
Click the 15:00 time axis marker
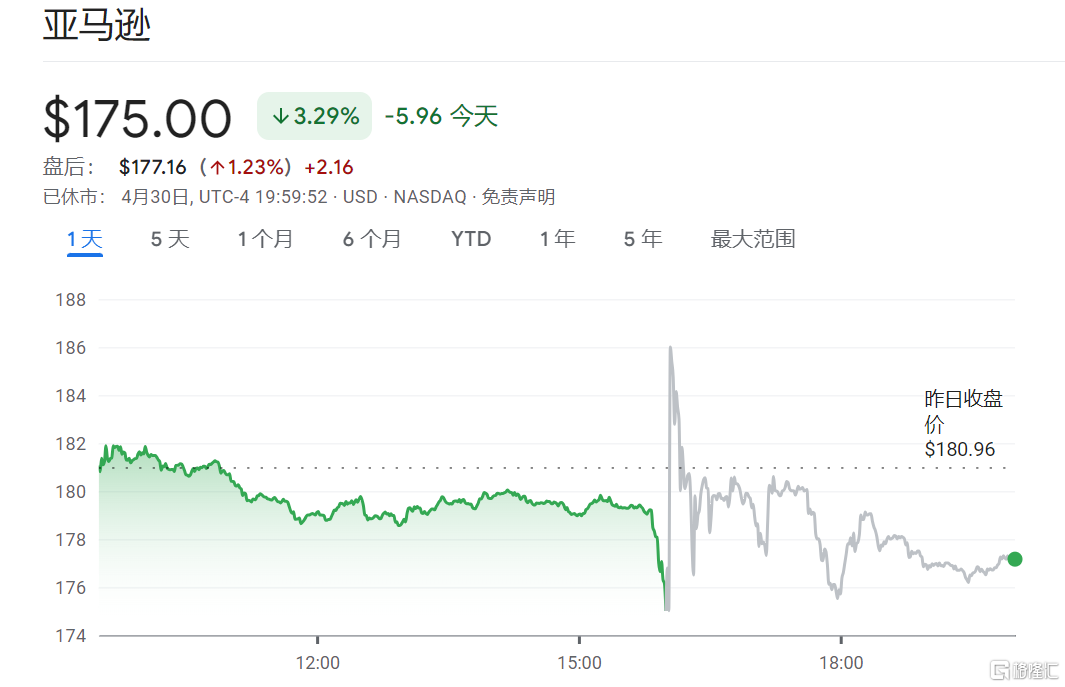point(579,663)
